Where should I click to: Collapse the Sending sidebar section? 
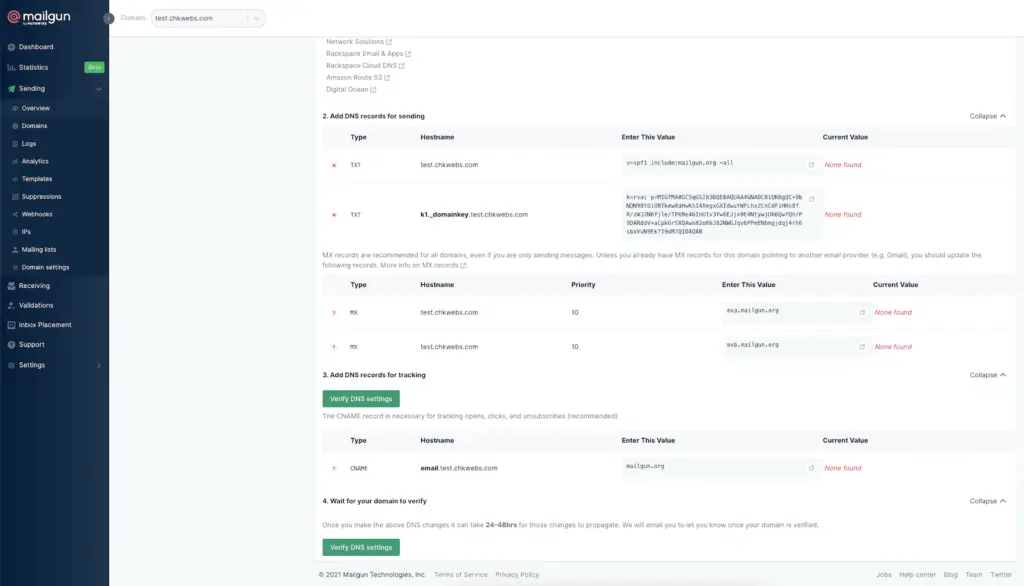[98, 88]
